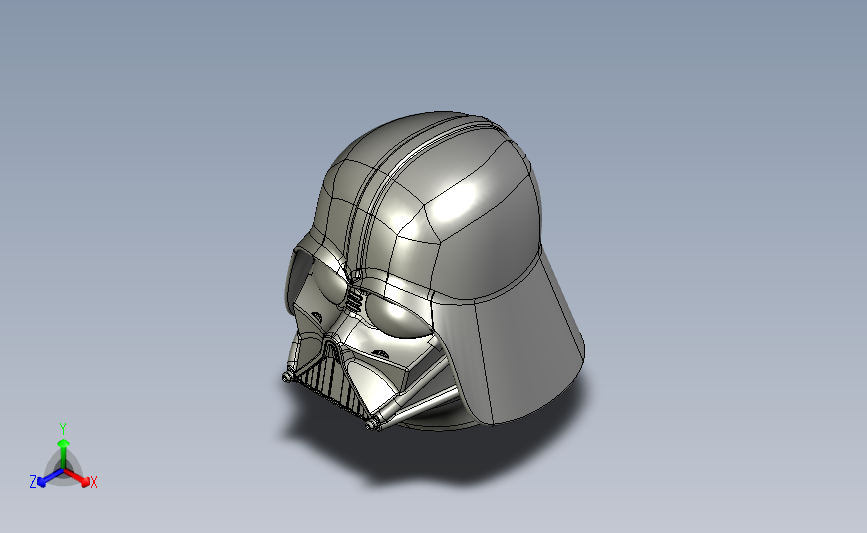Click the blue Z axis of the triad

[x=51, y=478]
